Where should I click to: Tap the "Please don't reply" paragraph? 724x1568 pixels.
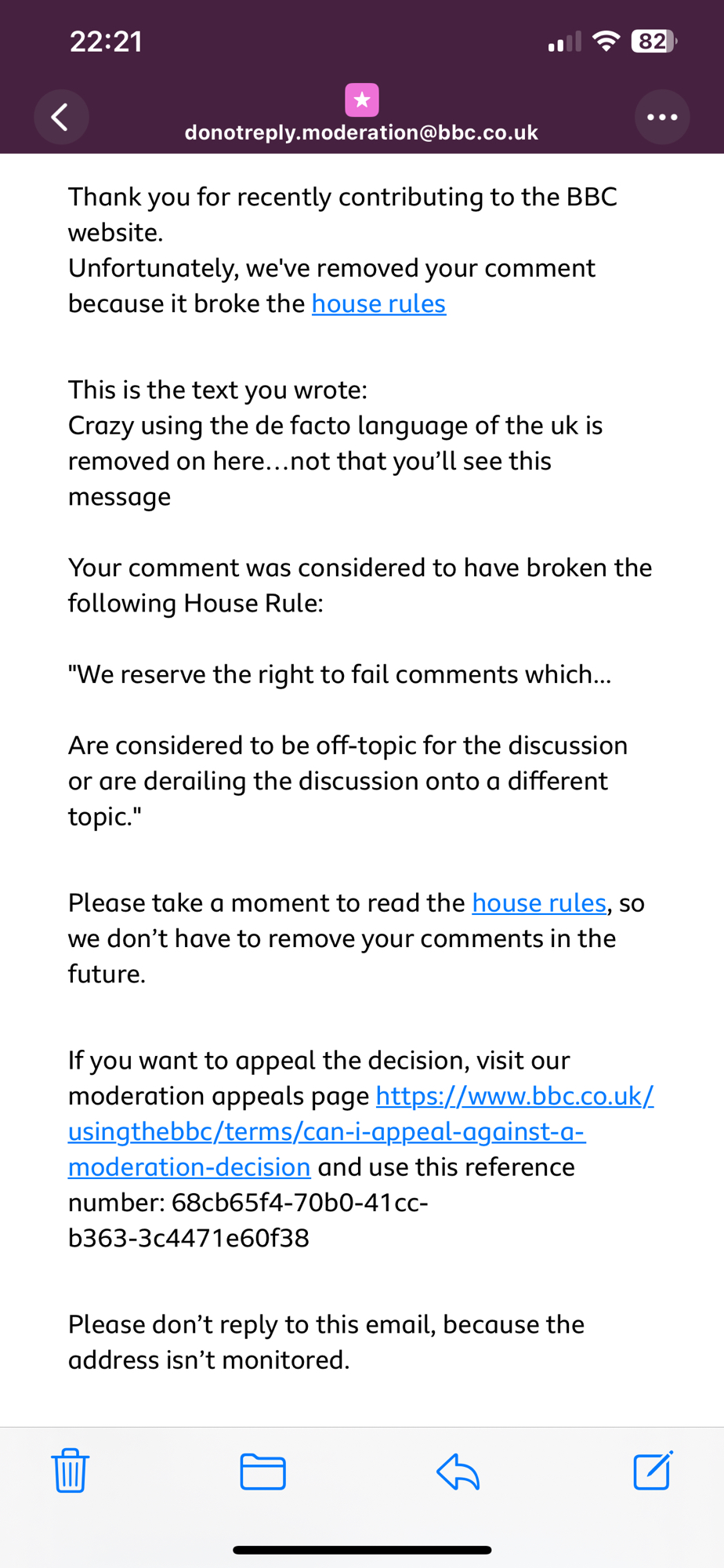(x=326, y=1342)
